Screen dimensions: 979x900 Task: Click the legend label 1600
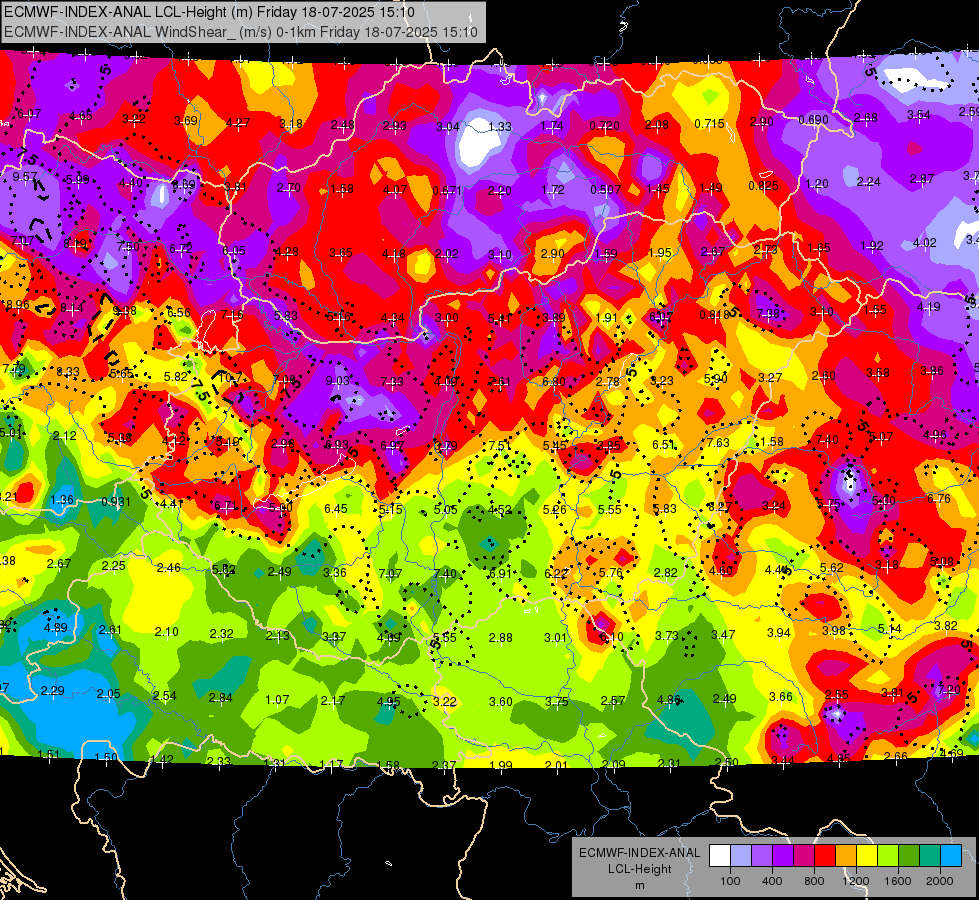click(x=897, y=881)
